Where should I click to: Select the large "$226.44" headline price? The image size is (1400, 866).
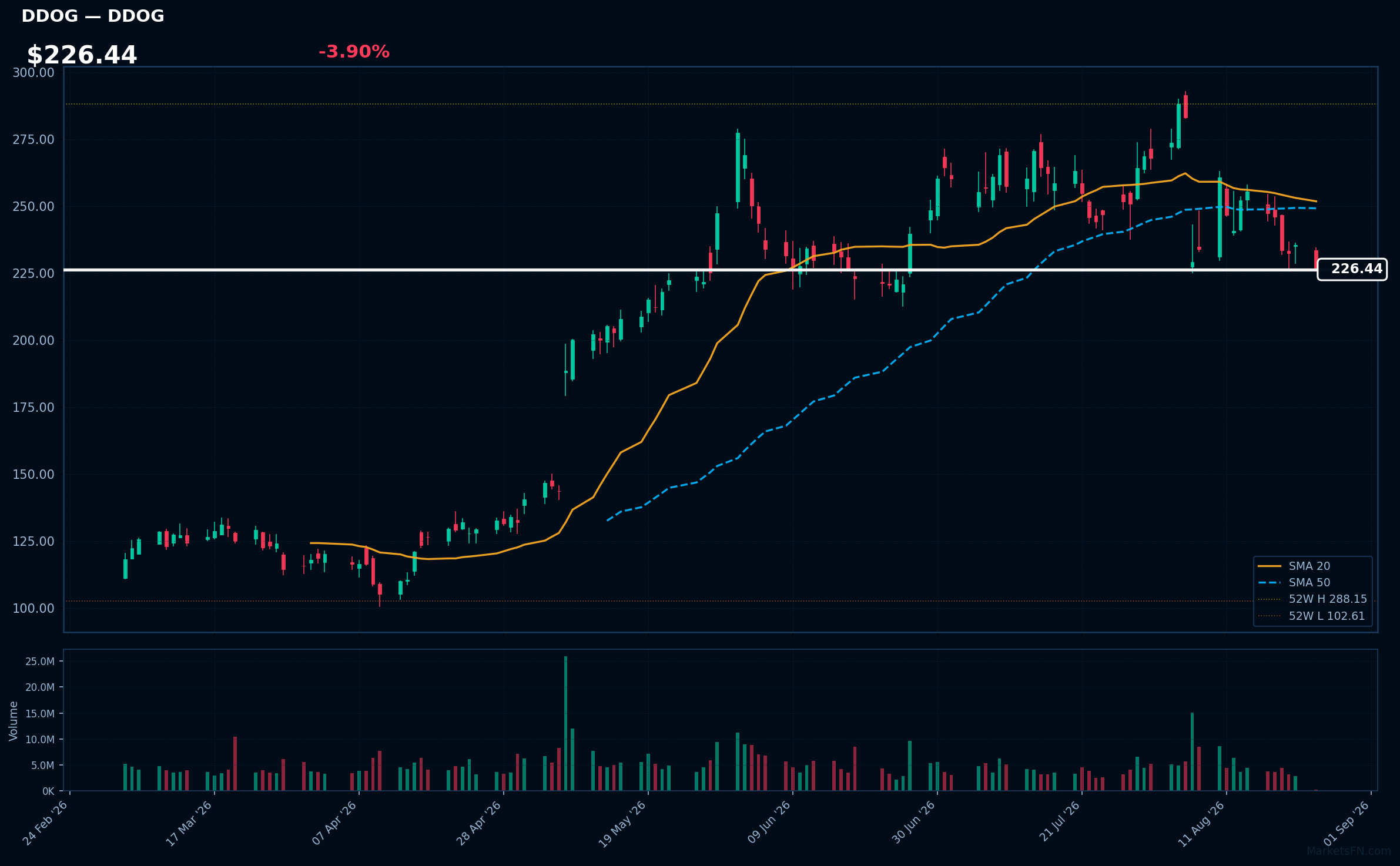pos(82,55)
